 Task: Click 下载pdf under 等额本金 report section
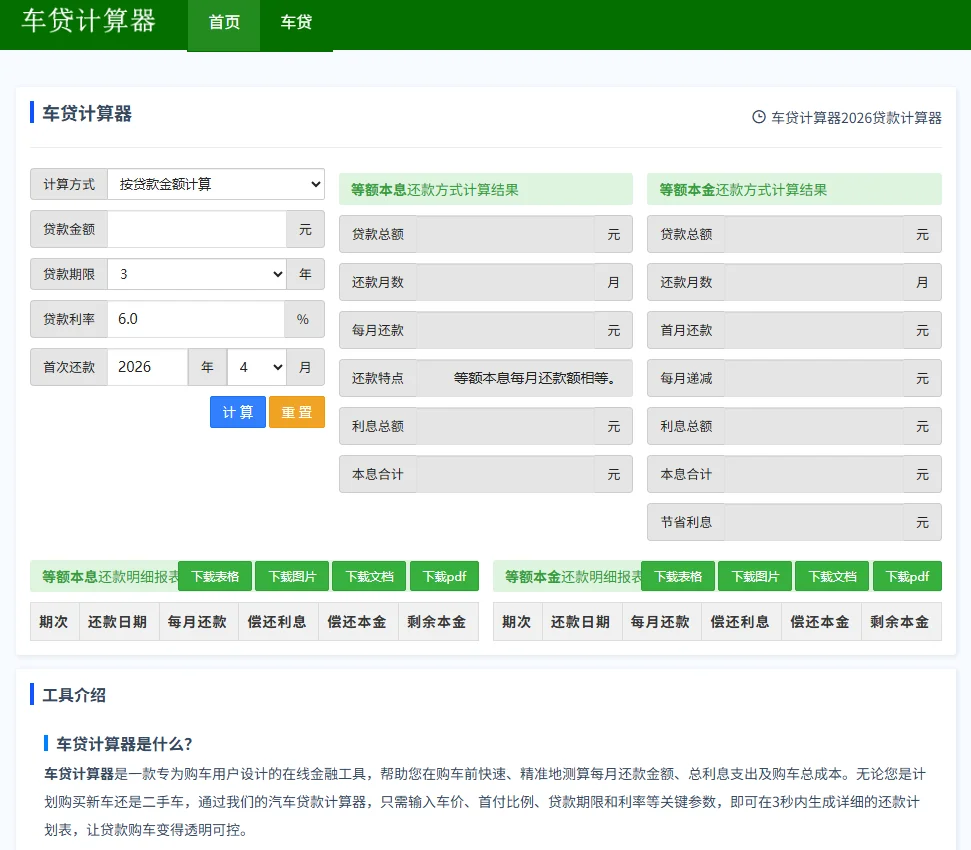[907, 576]
